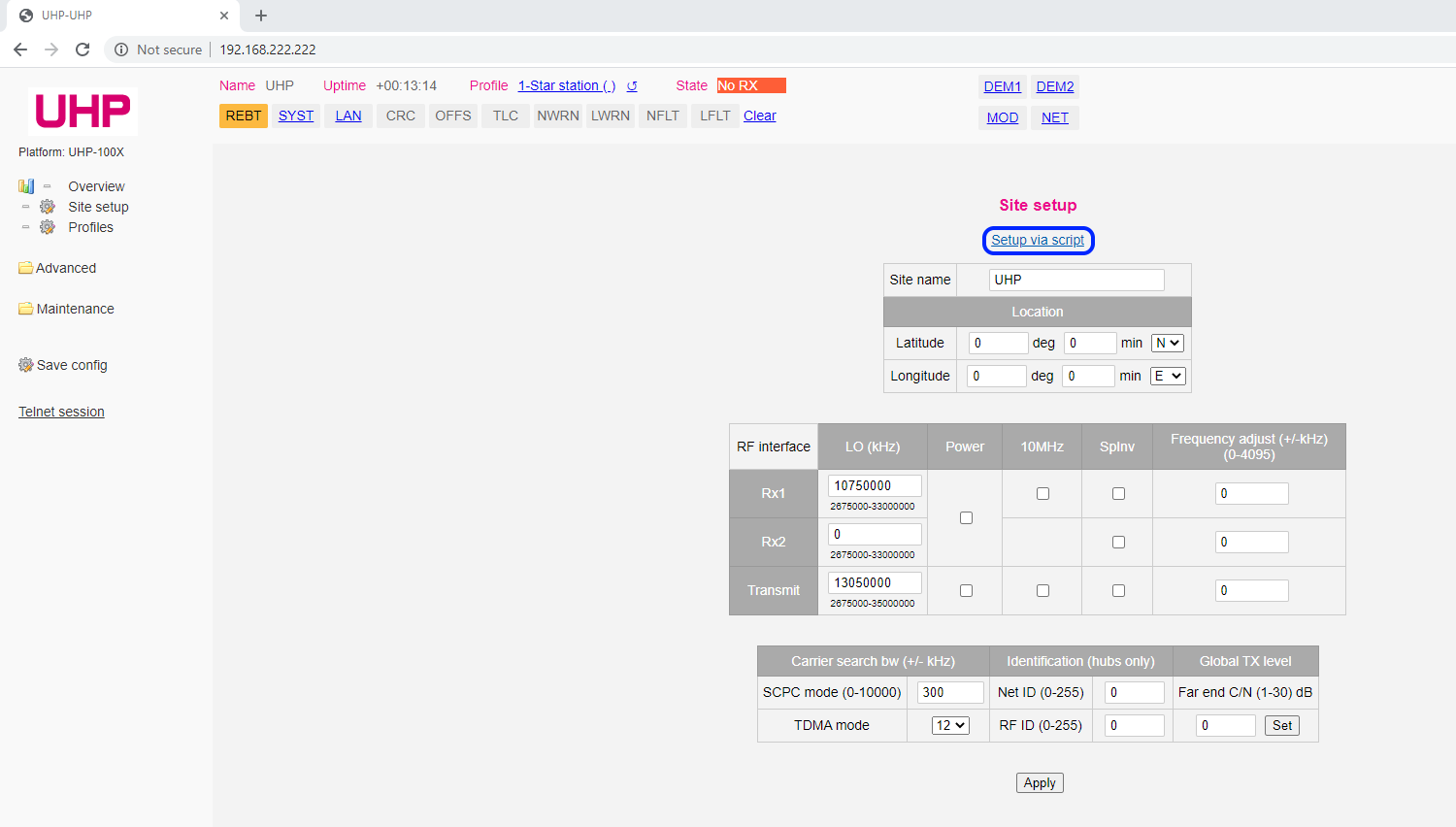Viewport: 1456px width, 827px height.
Task: Expand the TDMA mode dropdown
Action: pos(950,725)
